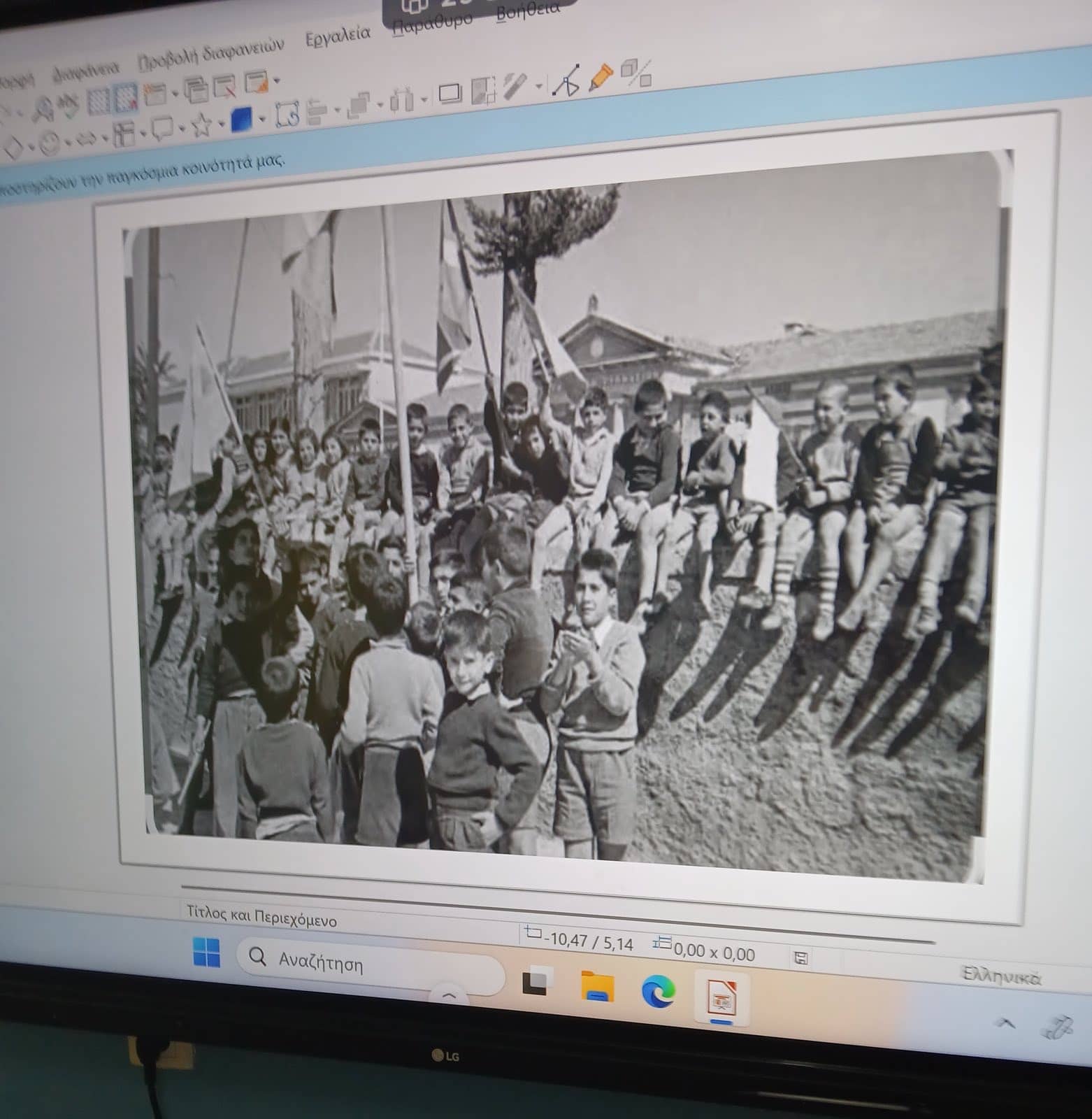Select the Stars and Banners shape tool
Viewport: 1092px width, 1119px height.
201,126
